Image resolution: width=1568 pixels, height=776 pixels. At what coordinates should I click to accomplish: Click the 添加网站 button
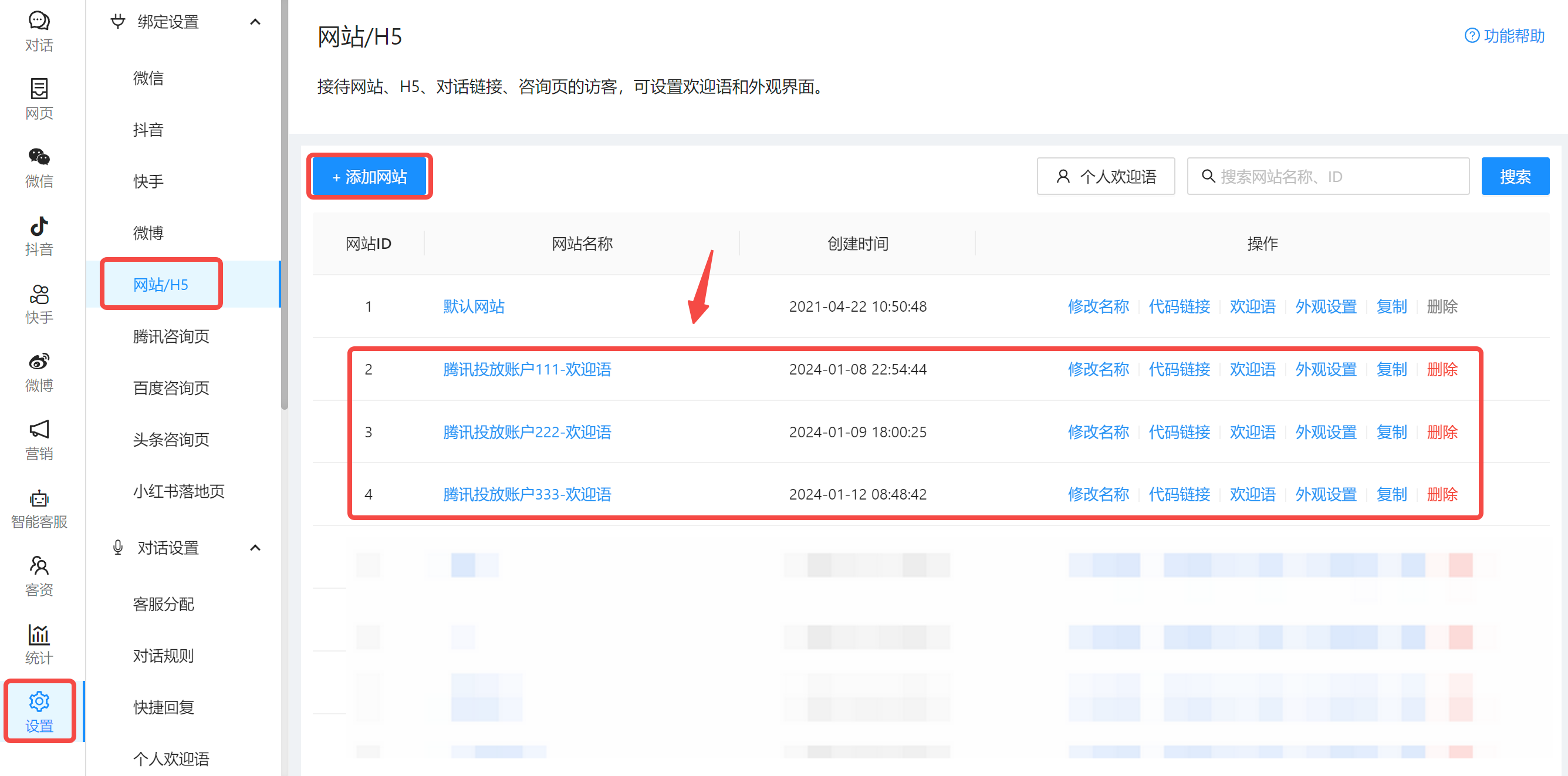[x=369, y=177]
